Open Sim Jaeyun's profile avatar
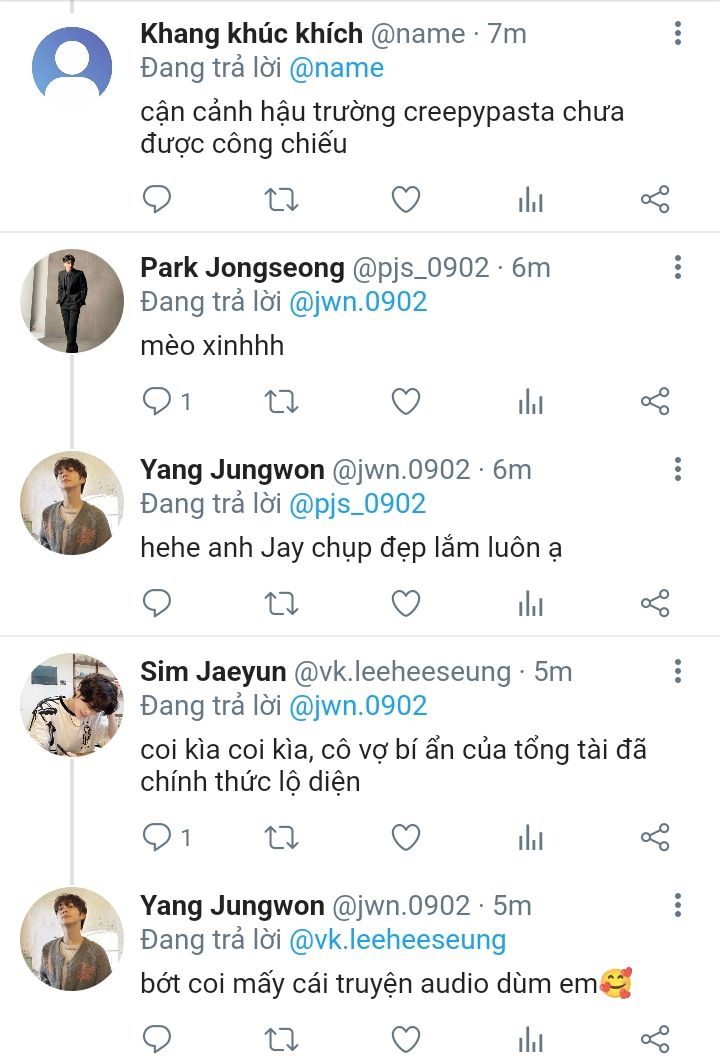 [71, 704]
